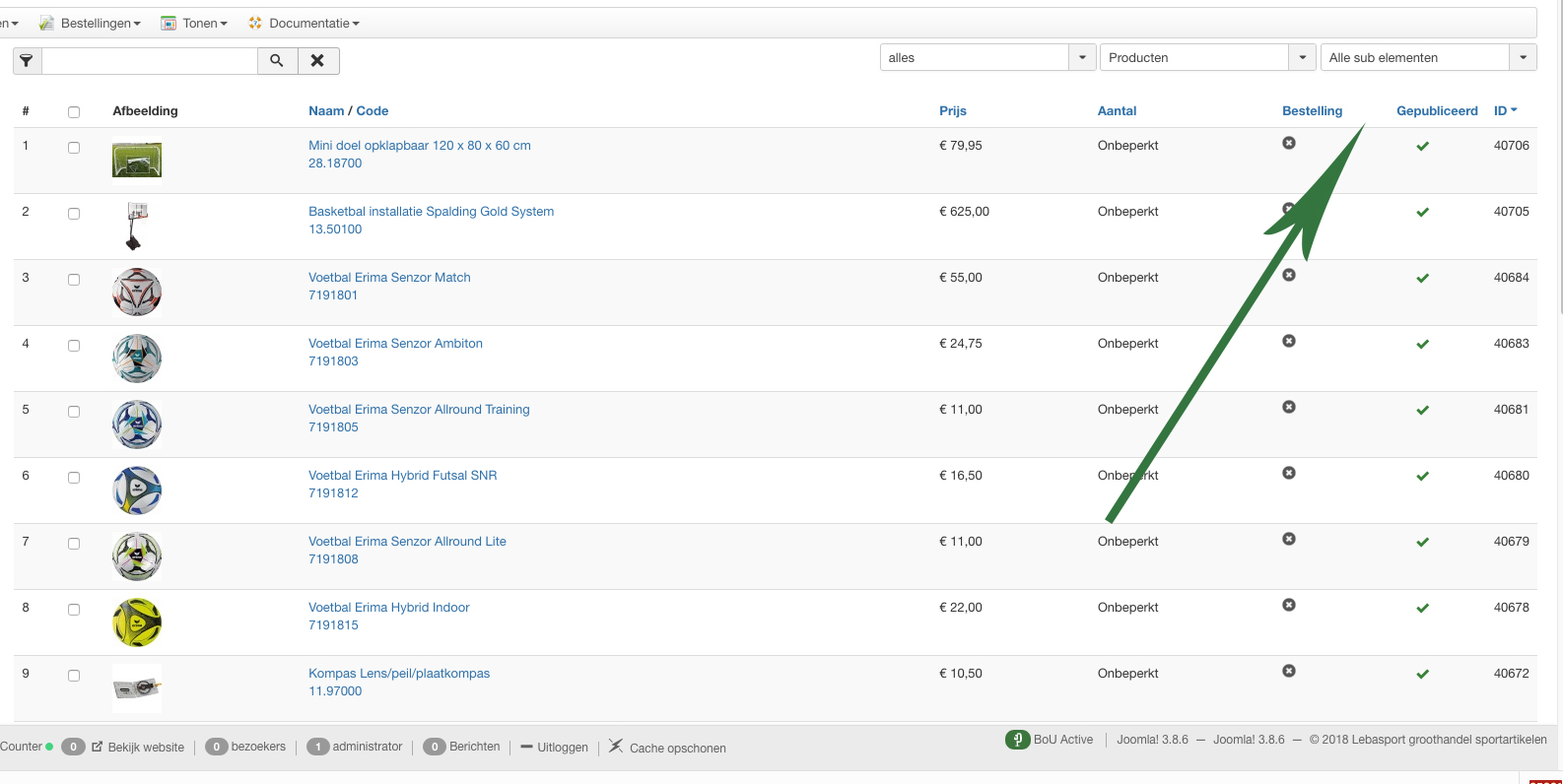Screen dimensions: 1563x784
Task: Open the Tonen menu
Action: pyautogui.click(x=194, y=23)
